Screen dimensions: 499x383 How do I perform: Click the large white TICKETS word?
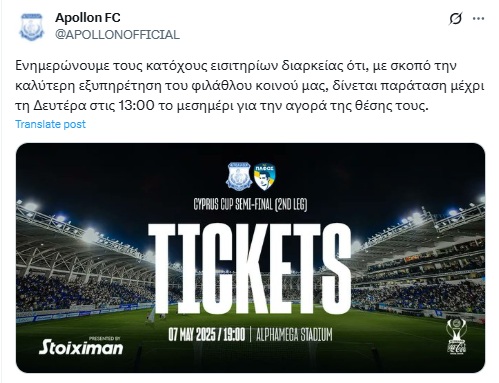[x=250, y=270]
